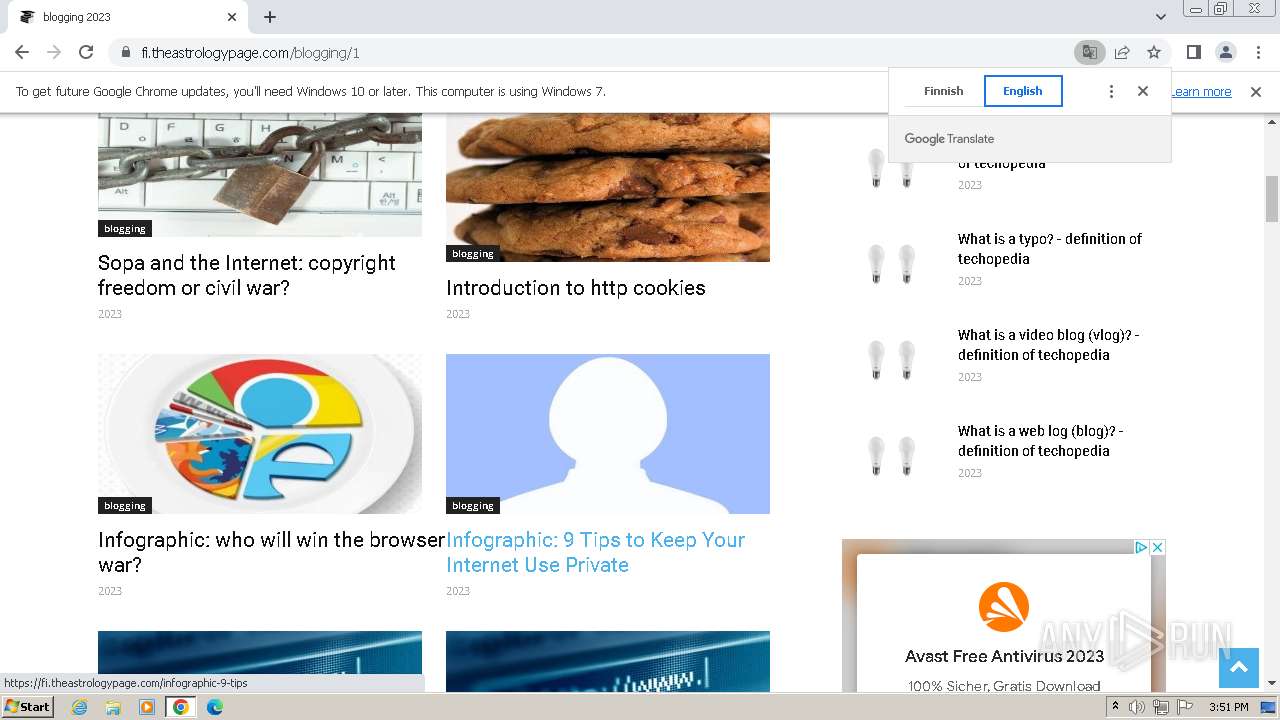Open Introduction to http cookies article

576,288
